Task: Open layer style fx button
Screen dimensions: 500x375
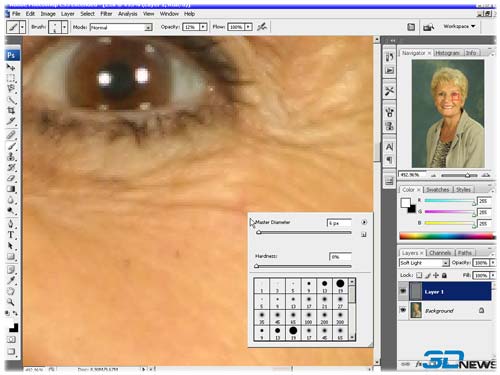Action: pos(419,364)
